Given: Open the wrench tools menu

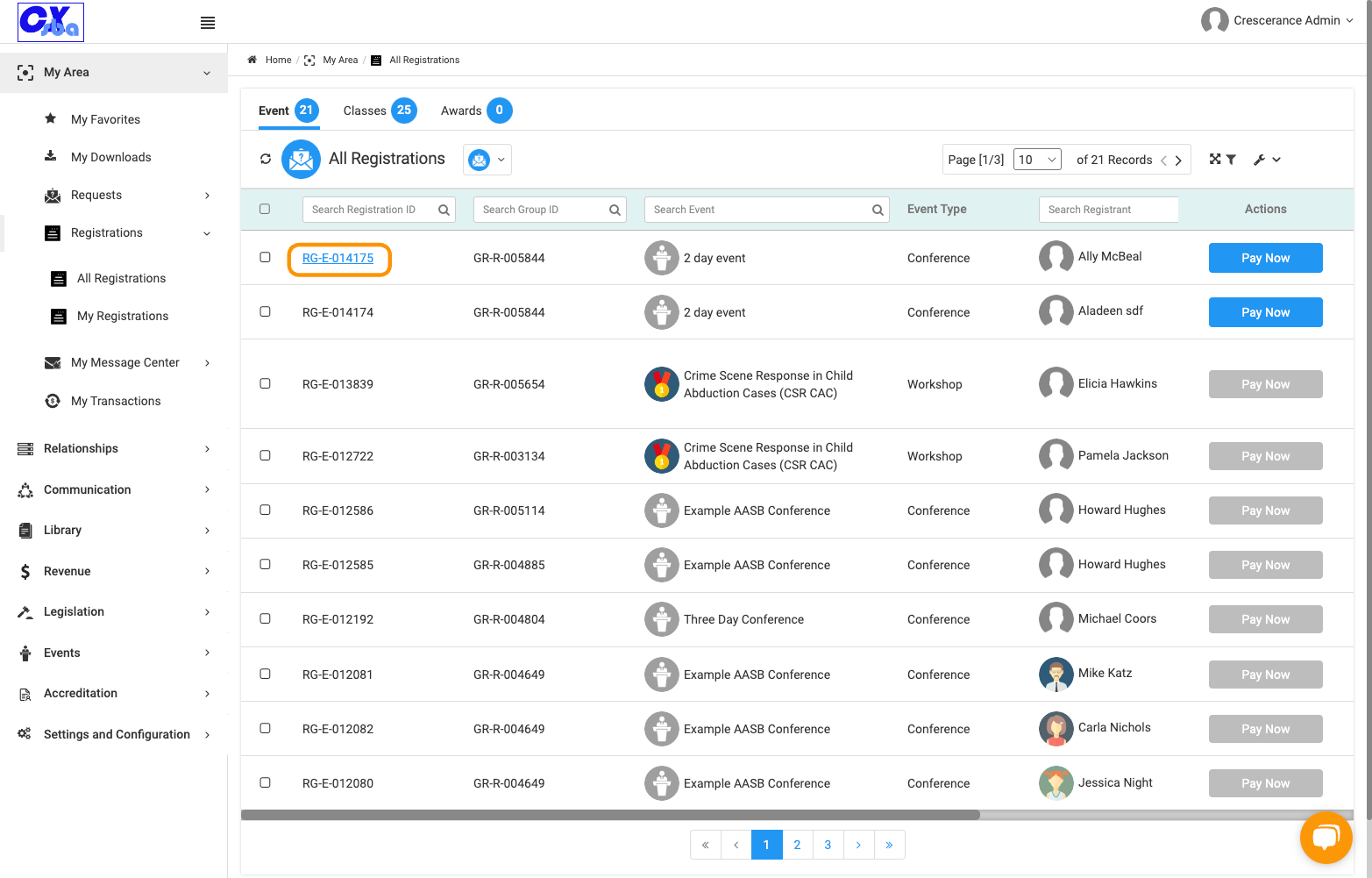Looking at the screenshot, I should click(x=1267, y=160).
